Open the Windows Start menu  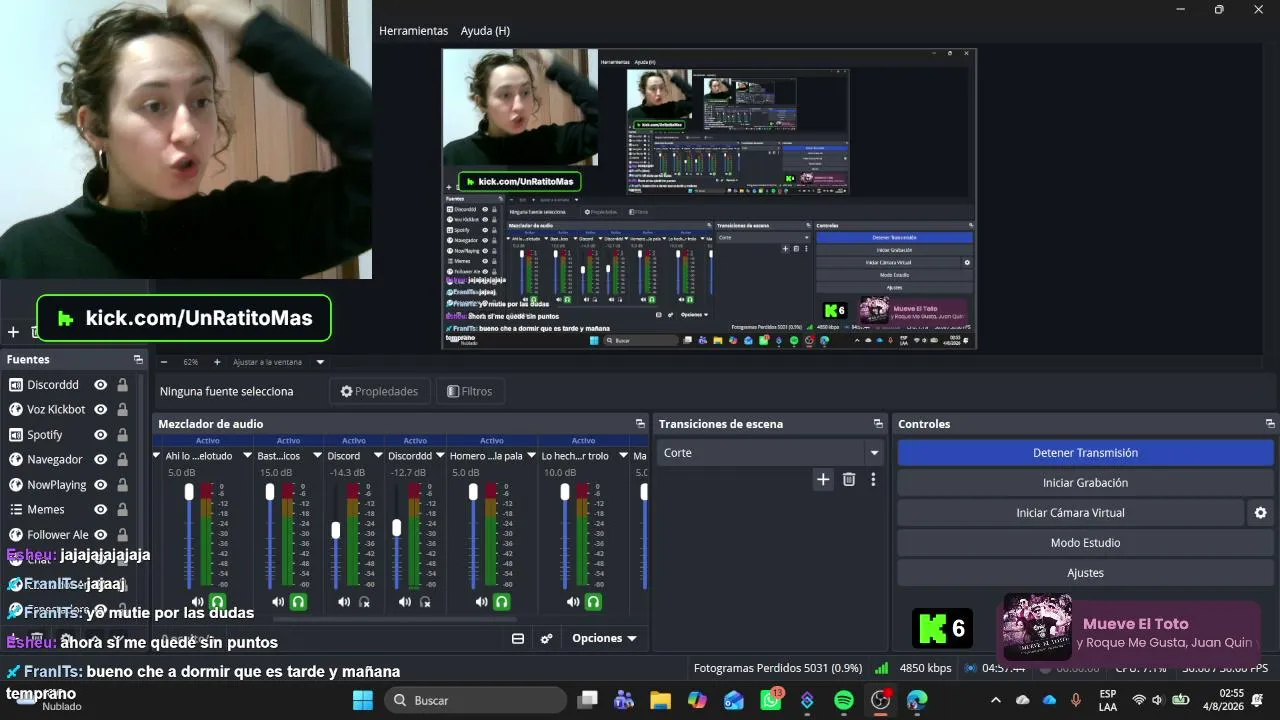click(x=363, y=700)
